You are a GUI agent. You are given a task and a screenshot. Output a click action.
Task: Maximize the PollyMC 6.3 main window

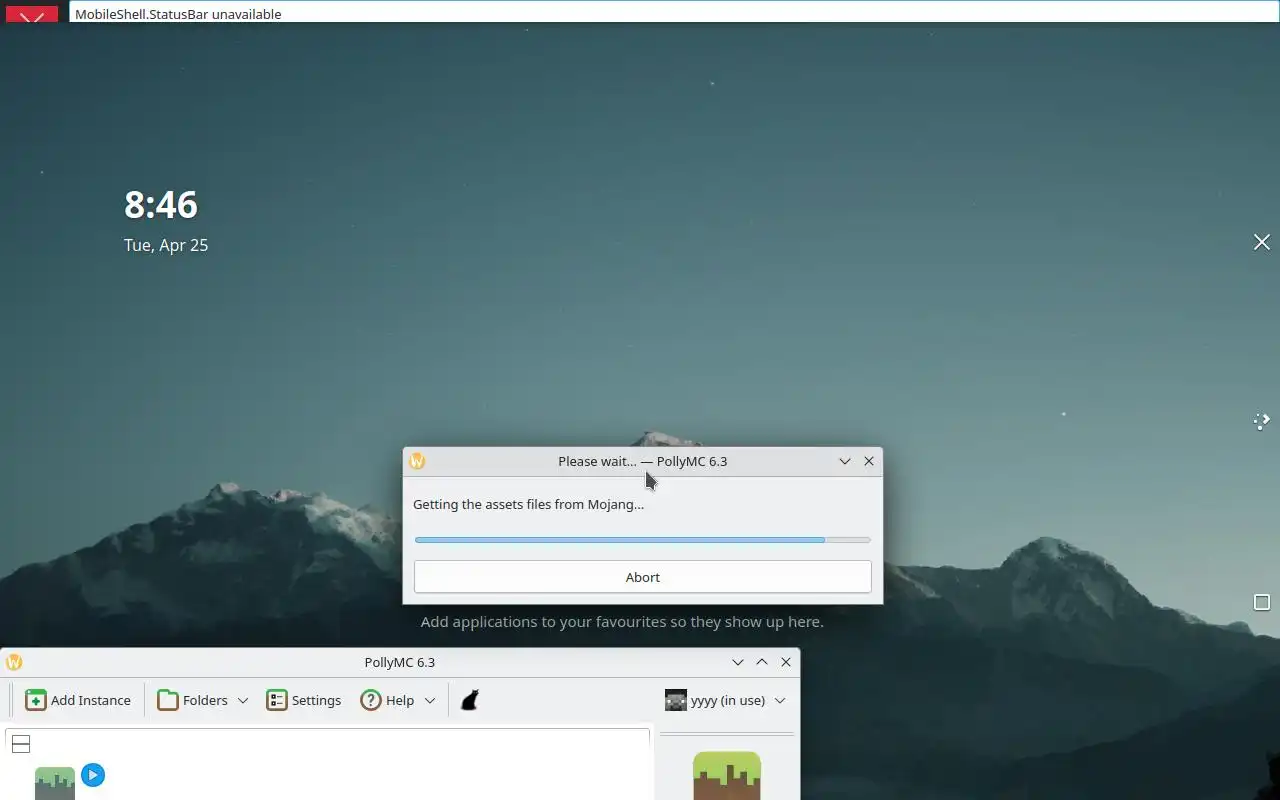pos(762,662)
